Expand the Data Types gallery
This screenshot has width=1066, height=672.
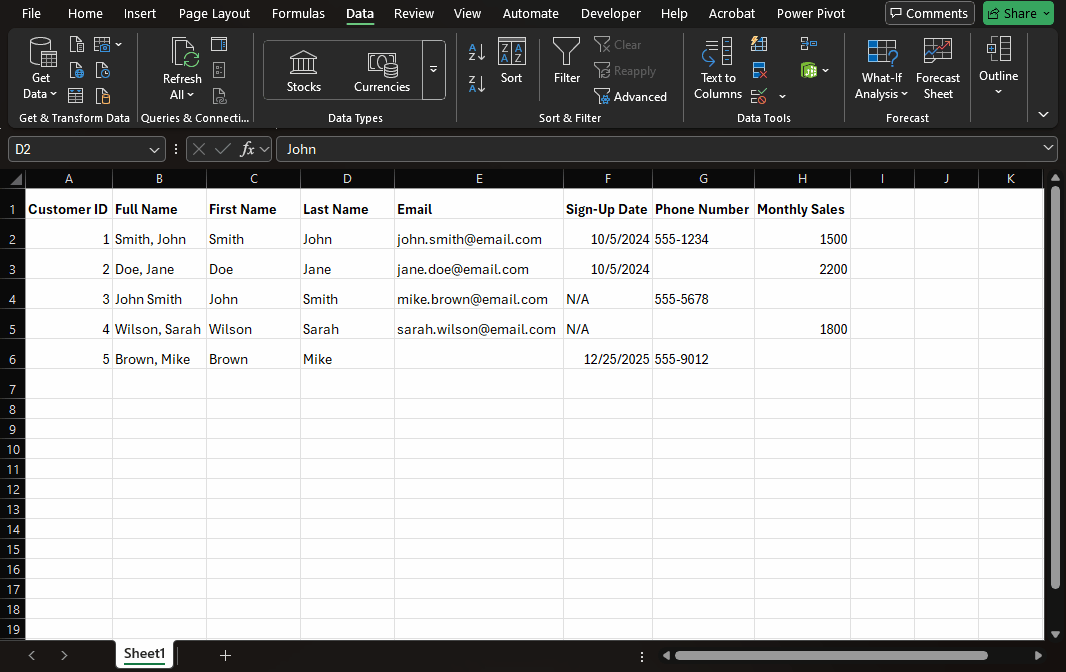[434, 70]
